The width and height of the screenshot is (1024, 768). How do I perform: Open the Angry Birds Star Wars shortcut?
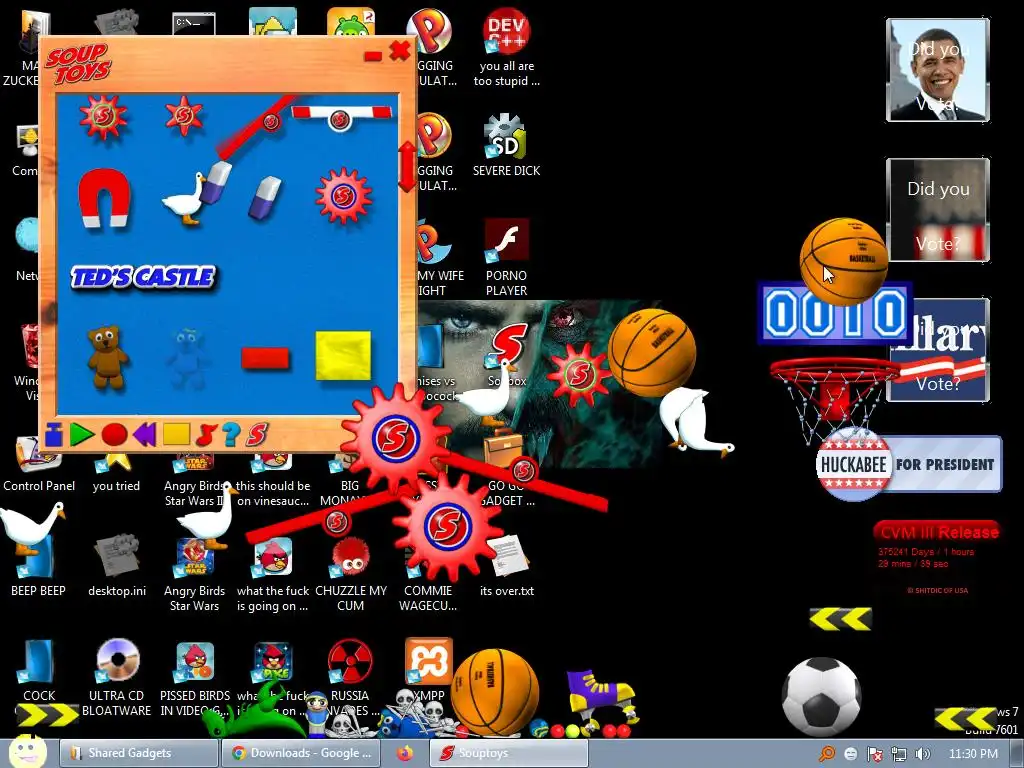[x=195, y=575]
